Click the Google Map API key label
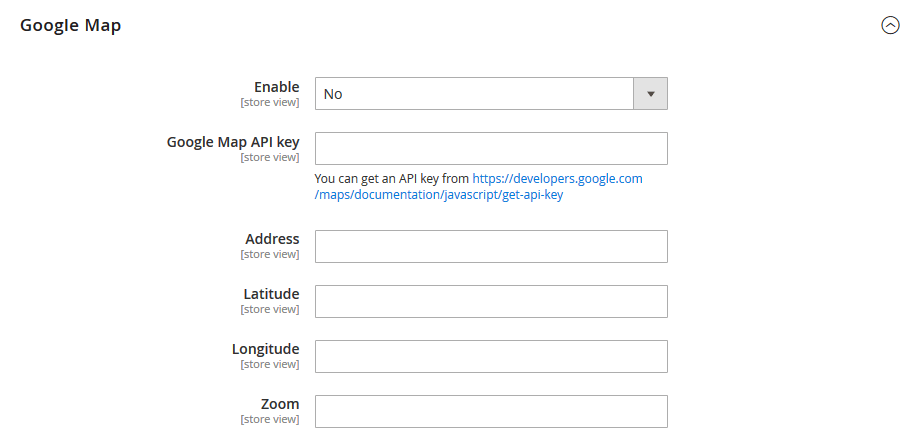This screenshot has width=923, height=448. (x=233, y=141)
